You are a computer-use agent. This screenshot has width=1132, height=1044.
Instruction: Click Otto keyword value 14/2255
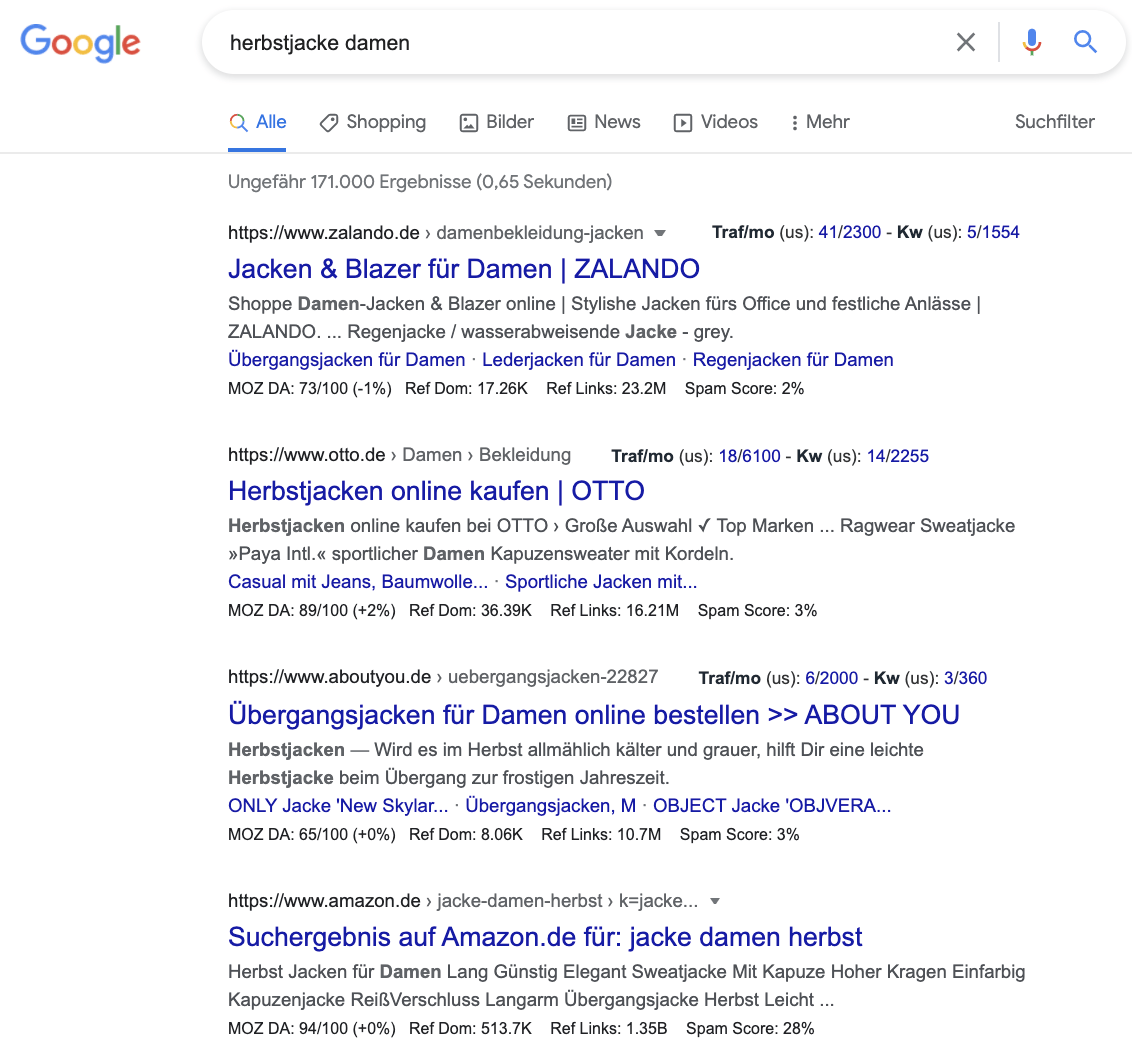pos(897,456)
